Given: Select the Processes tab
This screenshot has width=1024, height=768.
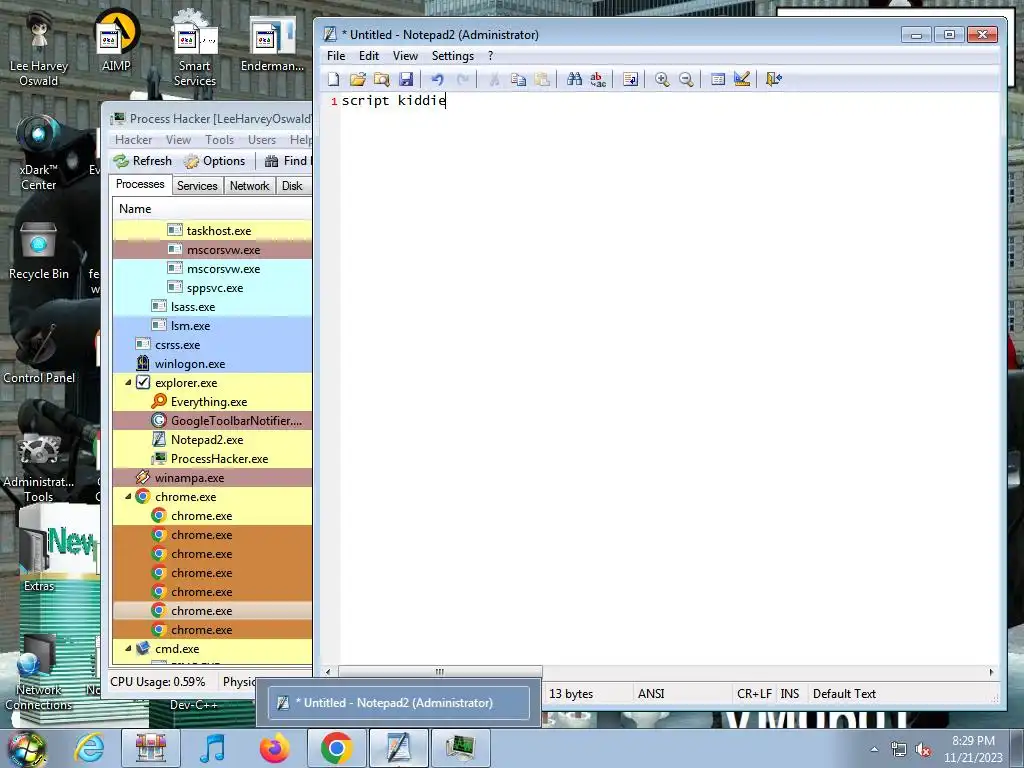Looking at the screenshot, I should (140, 185).
